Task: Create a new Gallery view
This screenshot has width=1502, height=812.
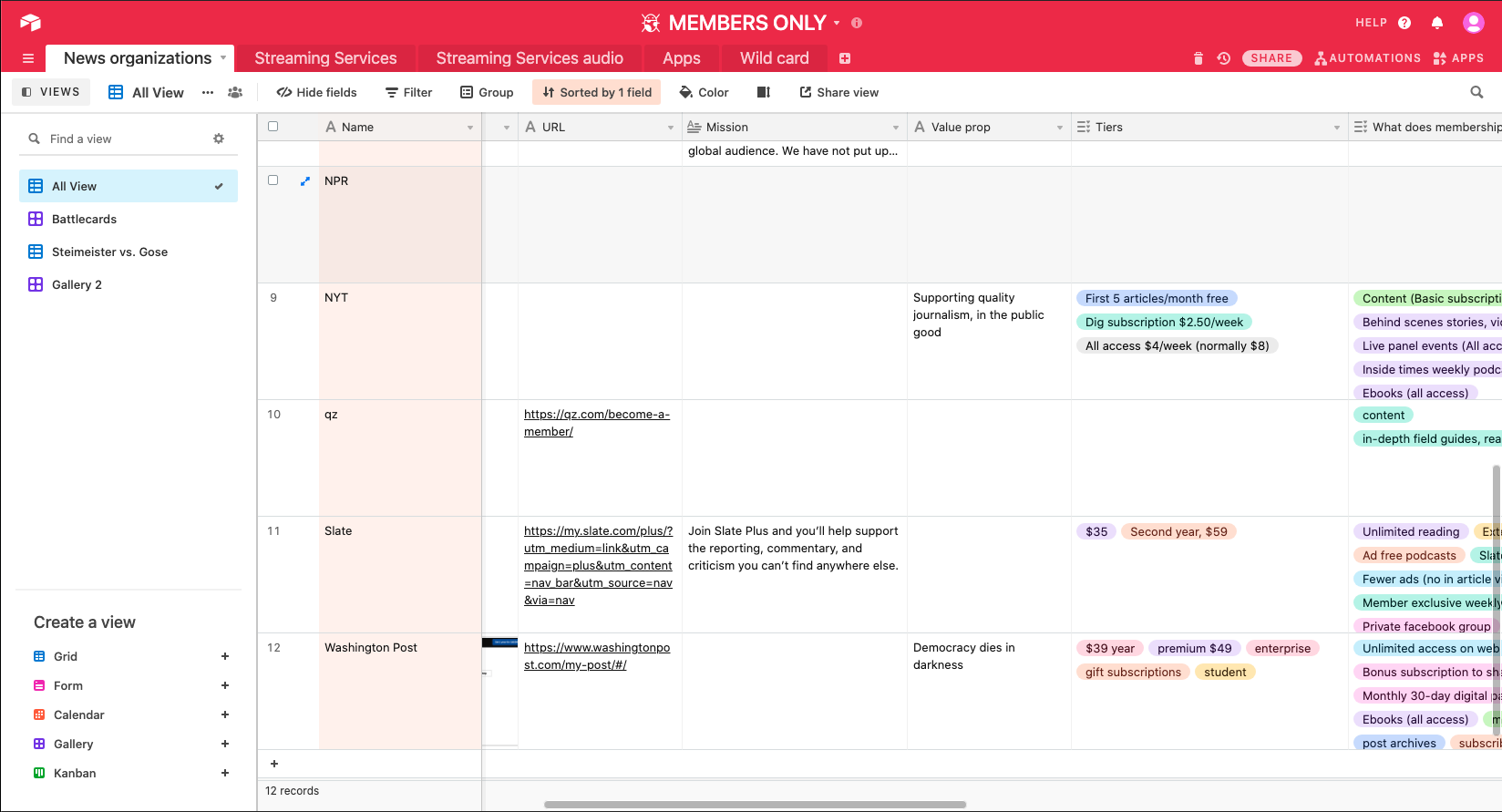Action: pyautogui.click(x=130, y=744)
